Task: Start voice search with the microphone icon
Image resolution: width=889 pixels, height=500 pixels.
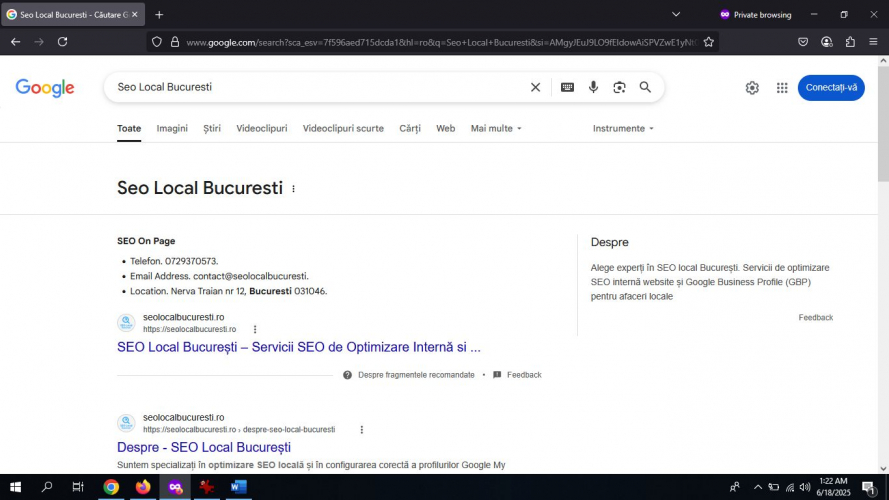Action: tap(593, 87)
